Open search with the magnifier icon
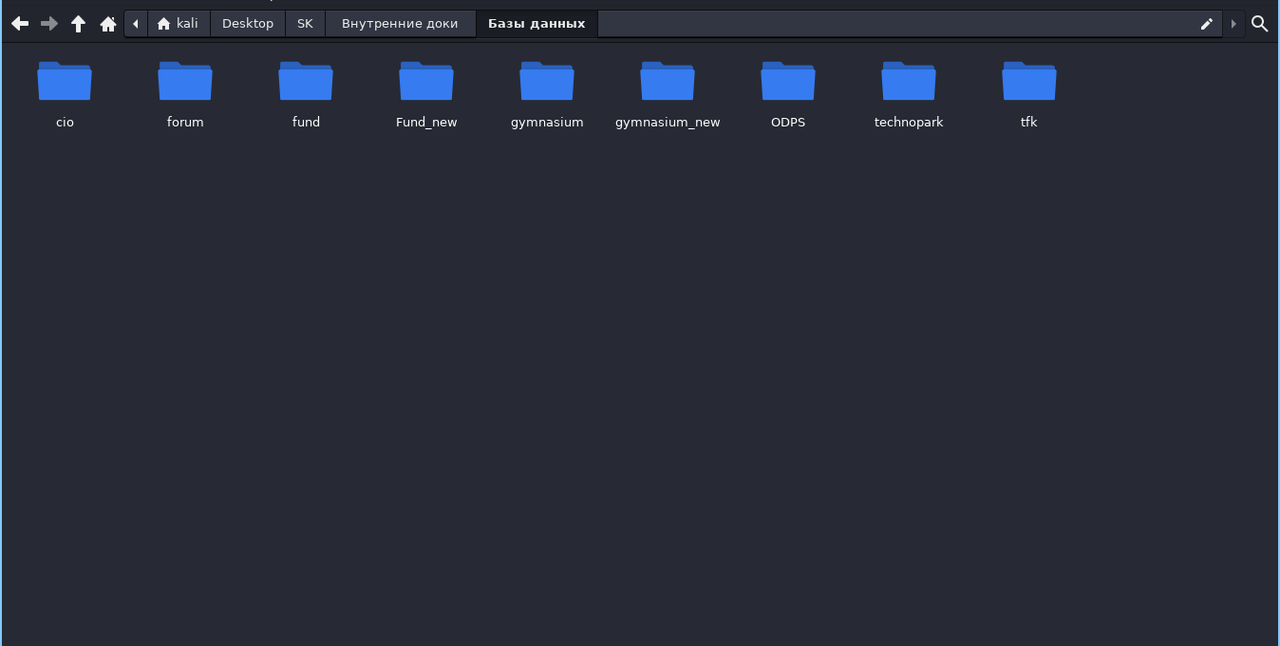The height and width of the screenshot is (646, 1280). coord(1260,23)
